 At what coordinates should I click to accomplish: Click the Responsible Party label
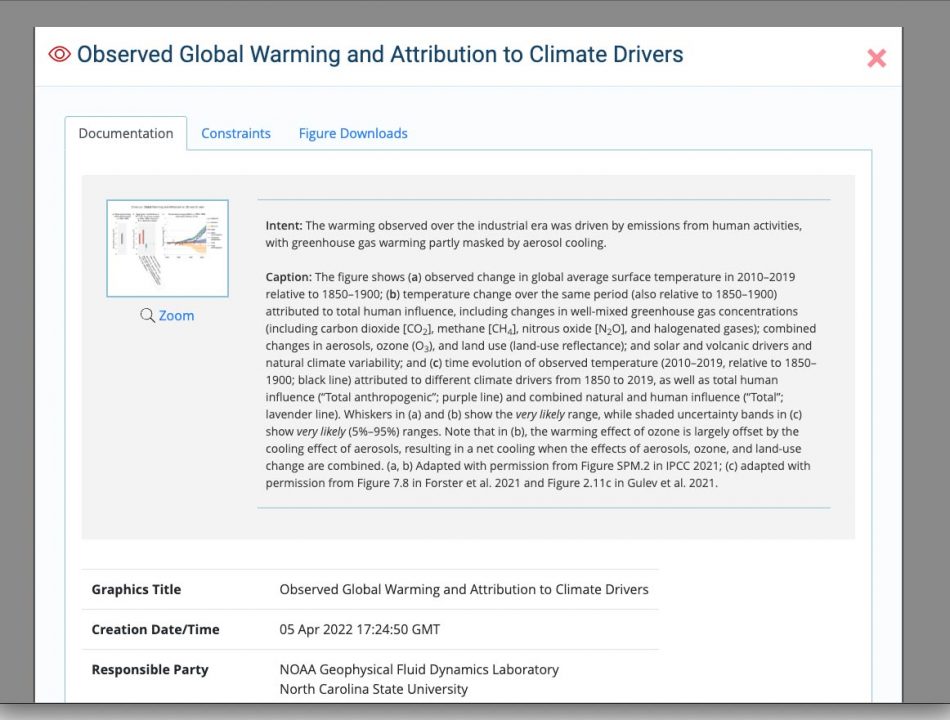point(150,670)
